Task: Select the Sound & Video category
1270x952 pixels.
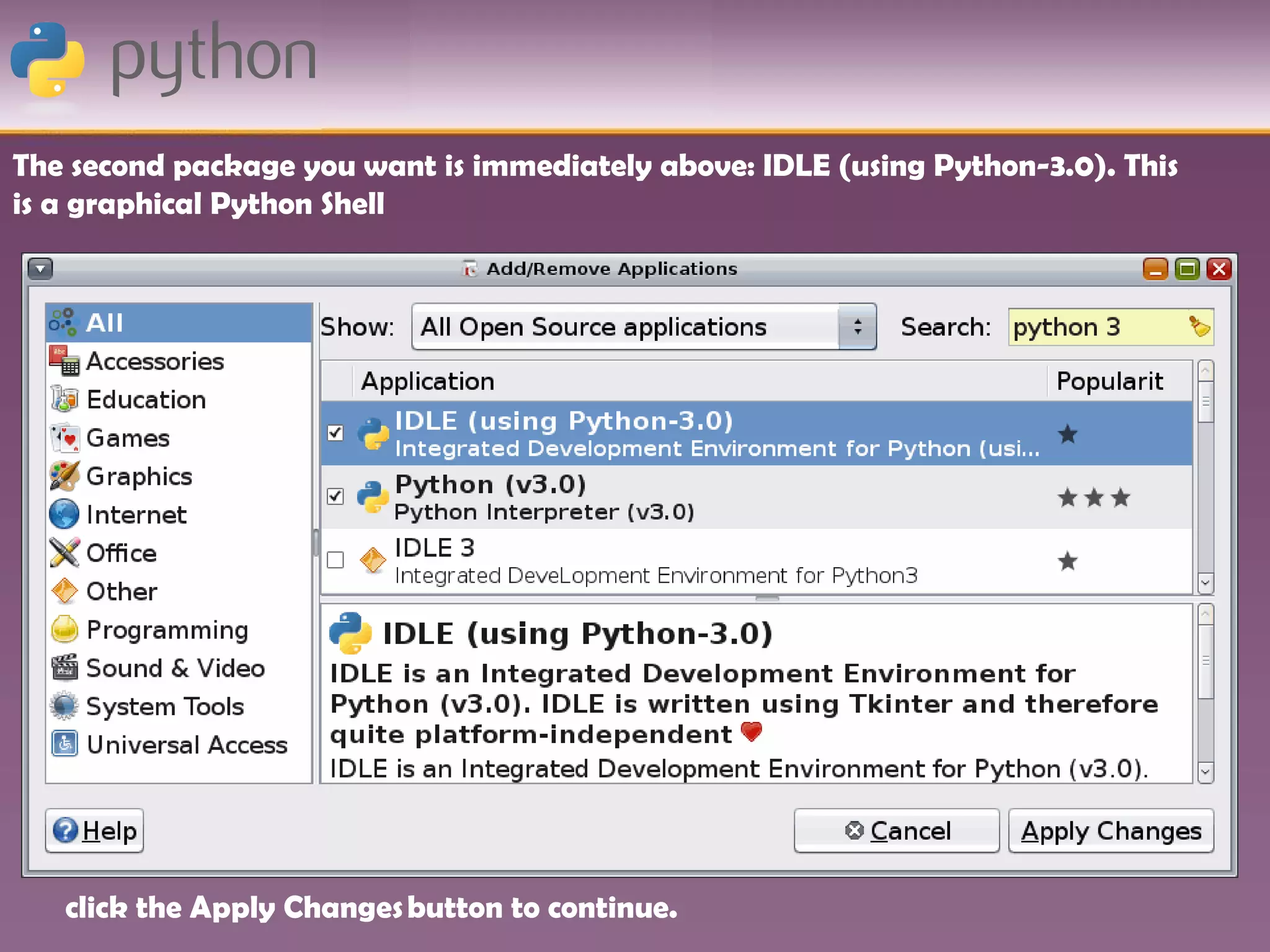Action: (179, 668)
